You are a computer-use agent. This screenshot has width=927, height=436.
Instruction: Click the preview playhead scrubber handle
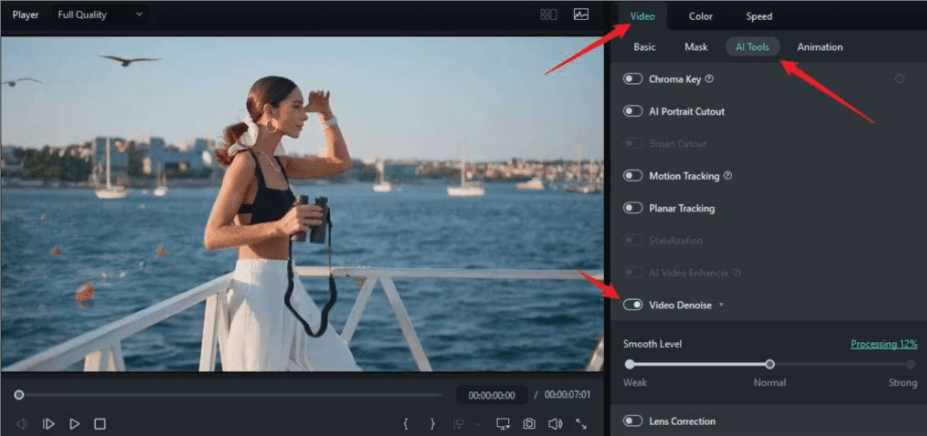point(19,395)
